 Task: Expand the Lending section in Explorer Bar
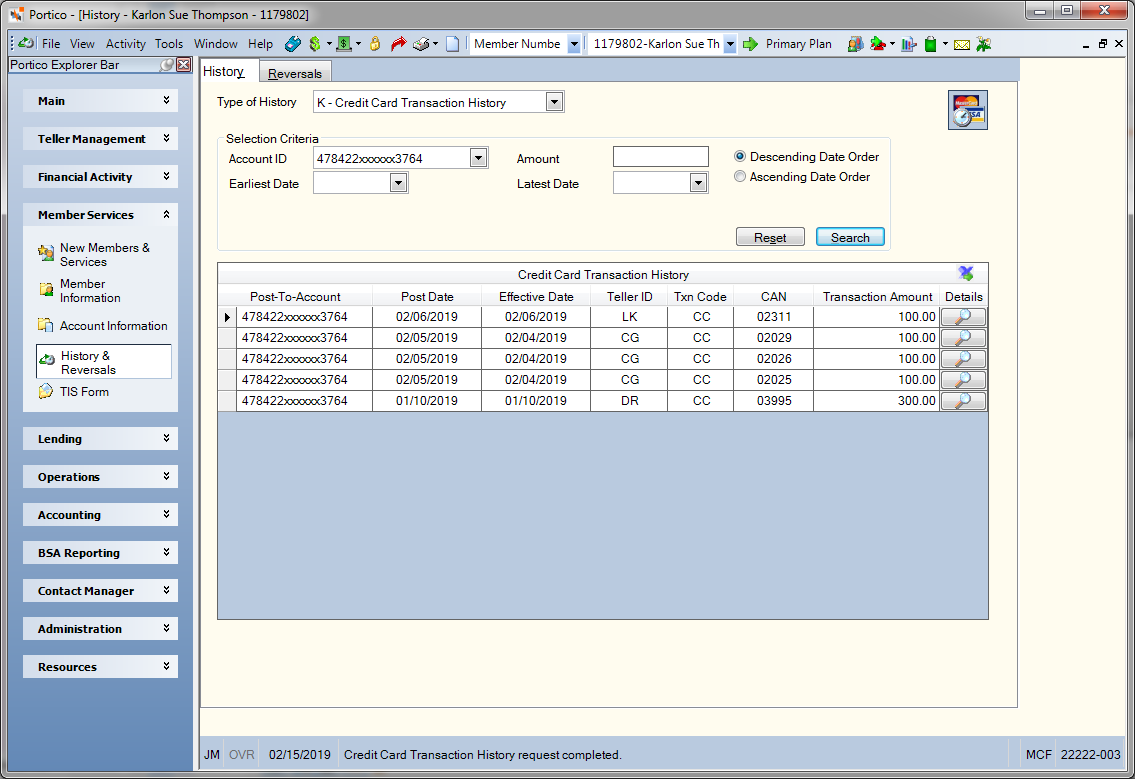(101, 439)
